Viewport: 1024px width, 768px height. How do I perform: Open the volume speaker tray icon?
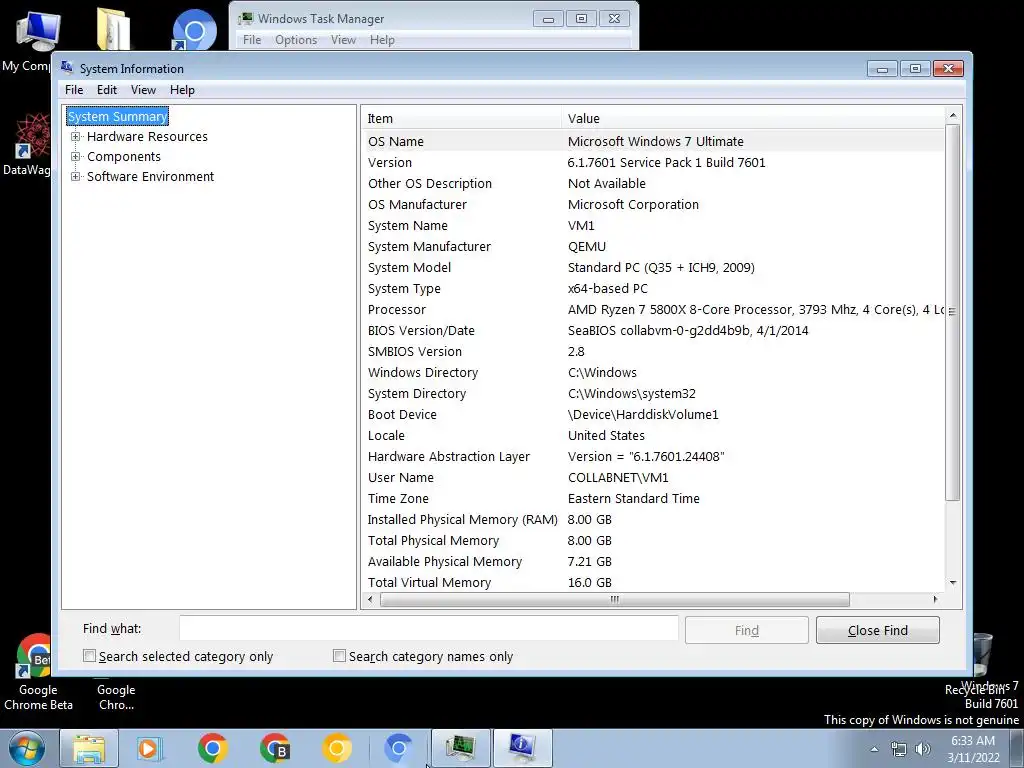pyautogui.click(x=923, y=749)
